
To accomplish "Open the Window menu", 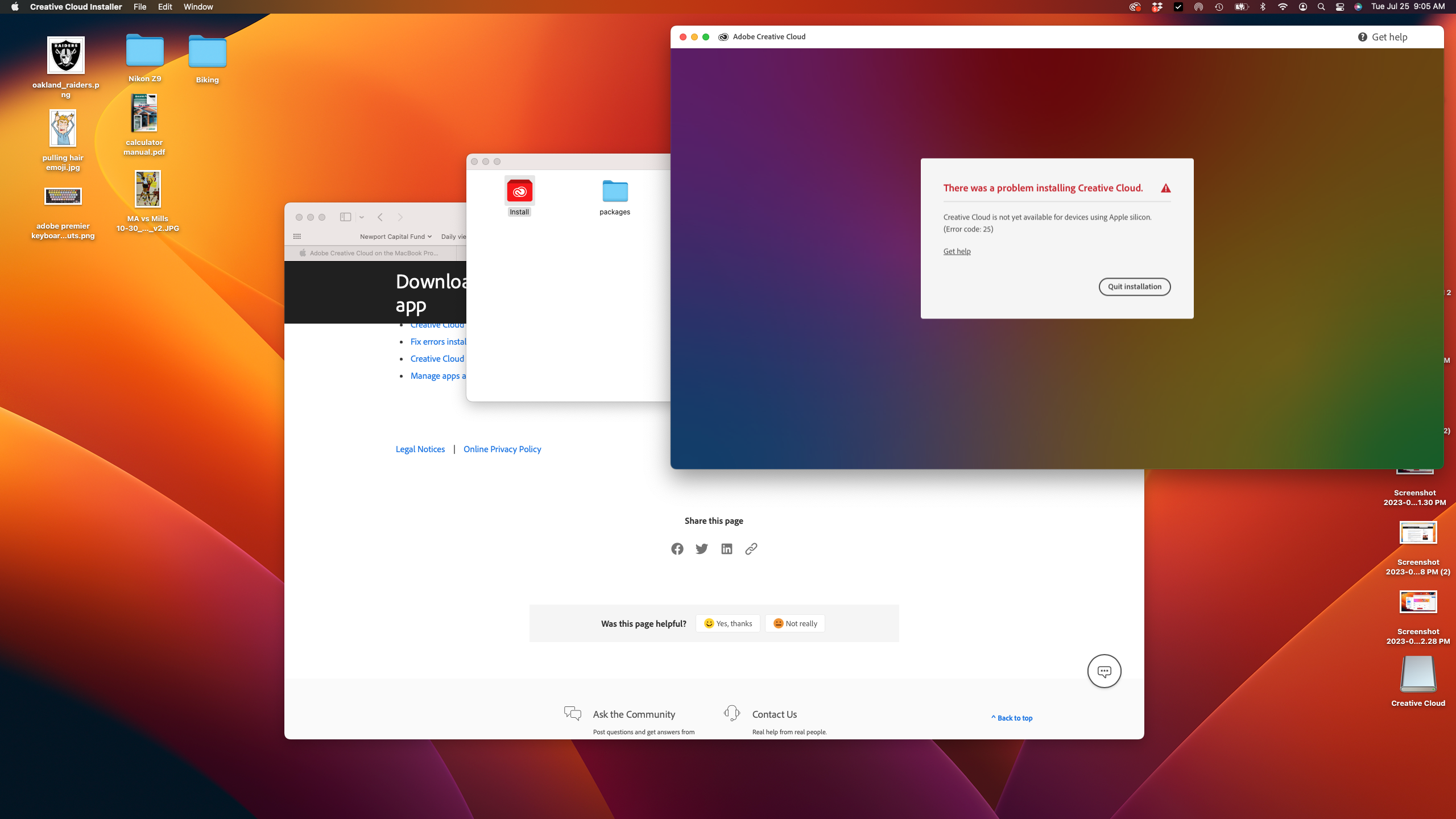I will coord(198,7).
